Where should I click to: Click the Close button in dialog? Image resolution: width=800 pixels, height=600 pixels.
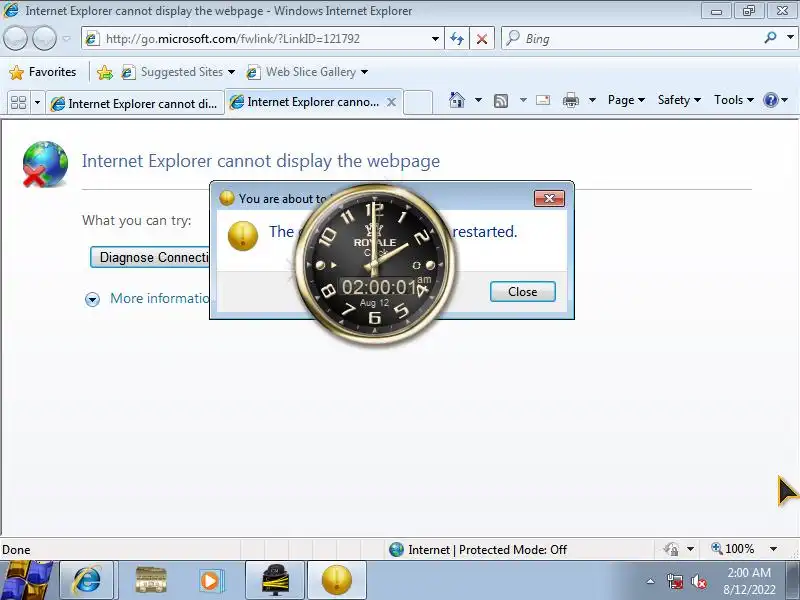point(522,292)
